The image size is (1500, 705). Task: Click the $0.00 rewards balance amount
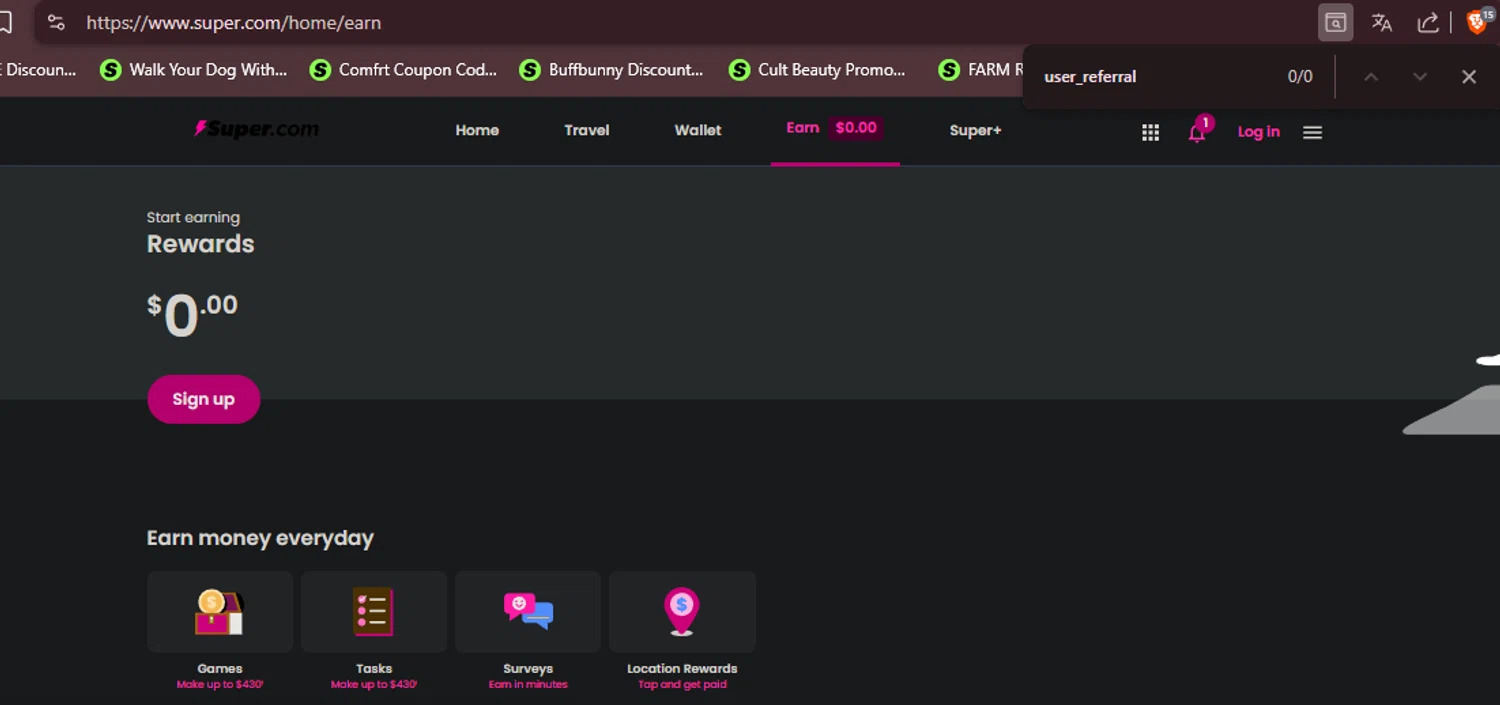tap(193, 315)
